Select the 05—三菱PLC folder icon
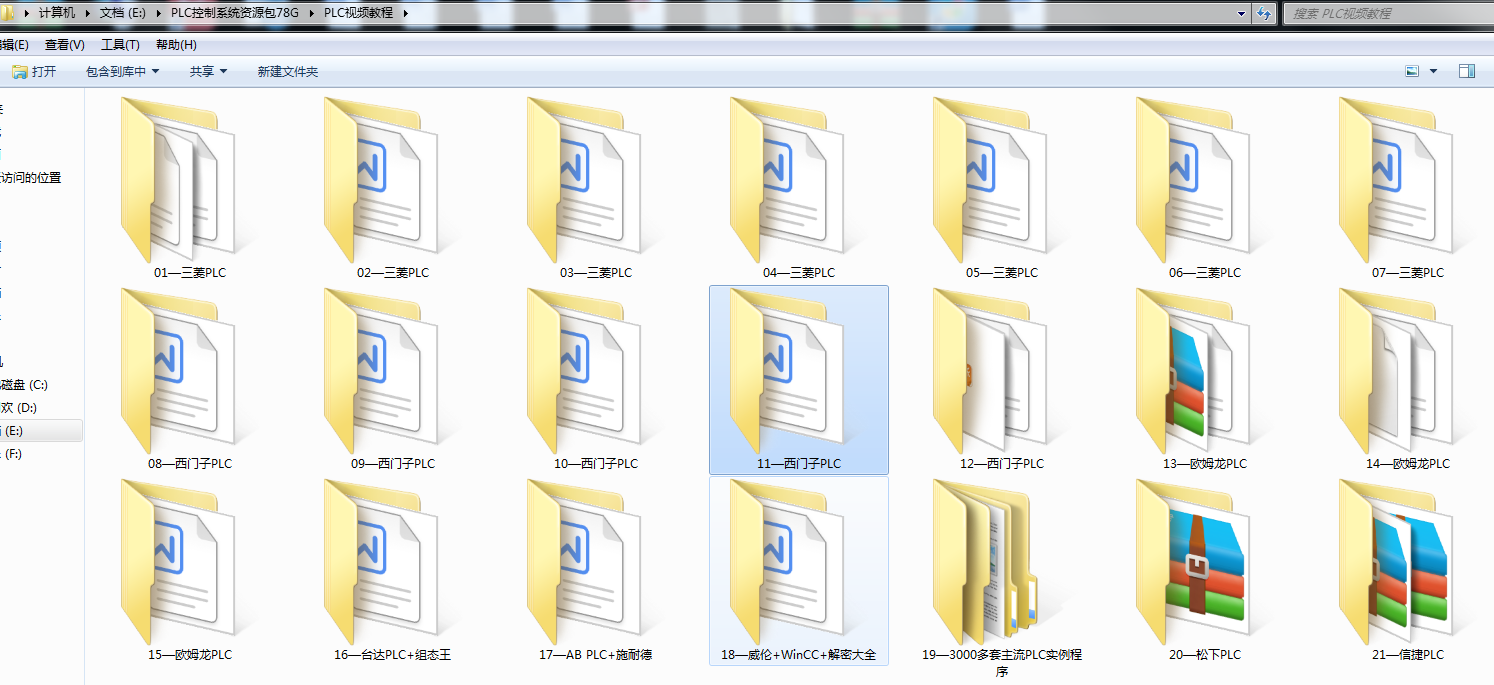 990,178
